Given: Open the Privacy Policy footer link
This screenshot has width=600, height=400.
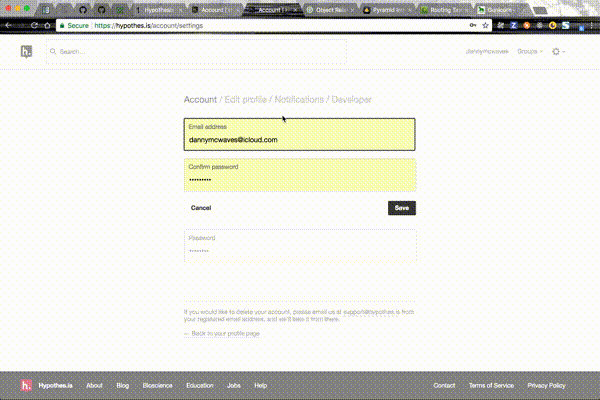Looking at the screenshot, I should [x=546, y=385].
